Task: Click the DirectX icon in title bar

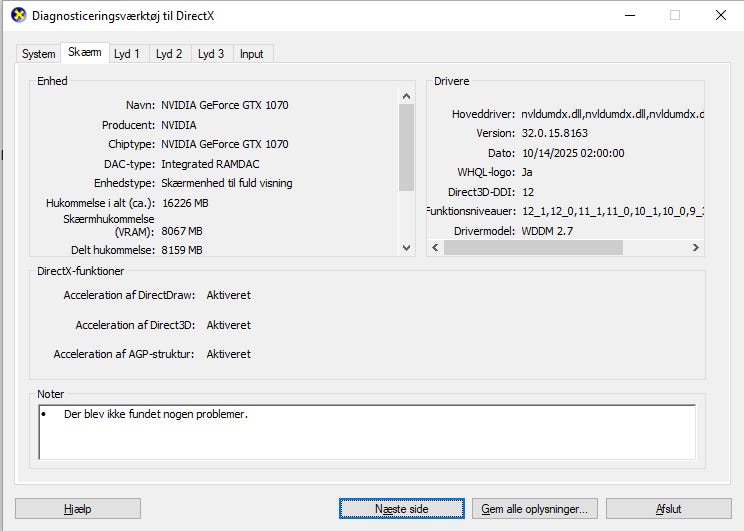Action: 19,15
